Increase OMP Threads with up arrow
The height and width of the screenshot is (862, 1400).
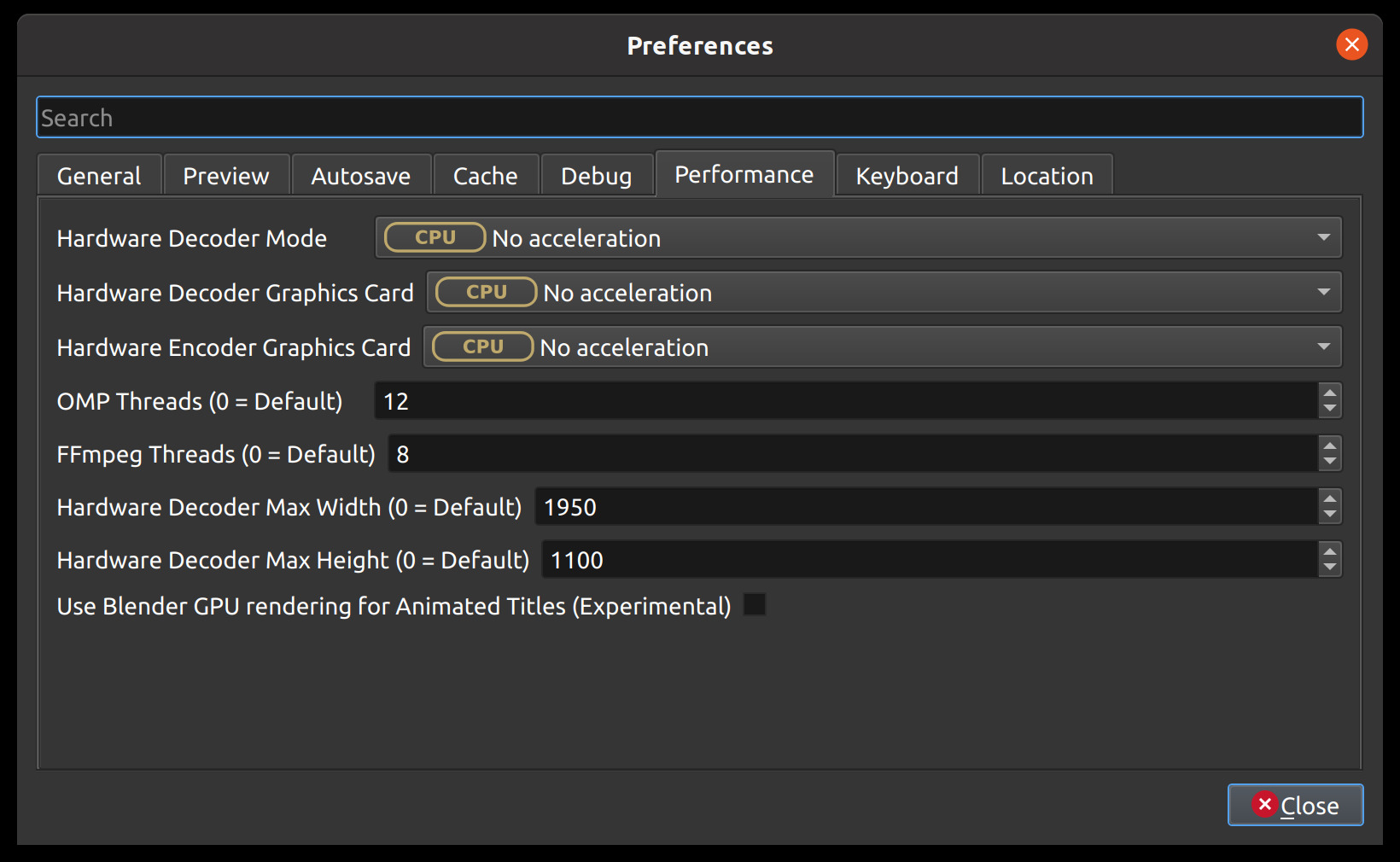click(1329, 393)
